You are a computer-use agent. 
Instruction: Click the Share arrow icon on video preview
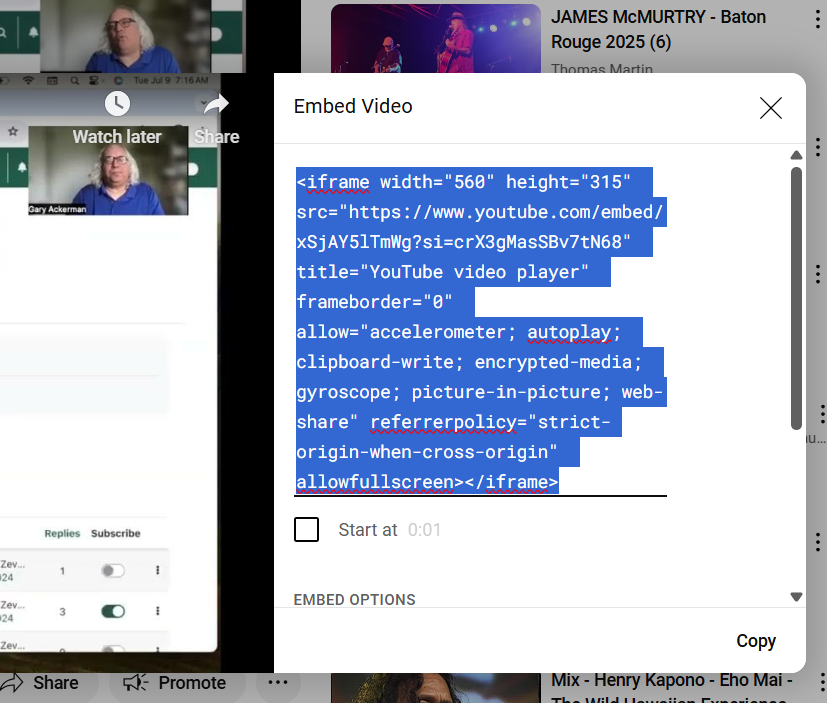pyautogui.click(x=216, y=104)
